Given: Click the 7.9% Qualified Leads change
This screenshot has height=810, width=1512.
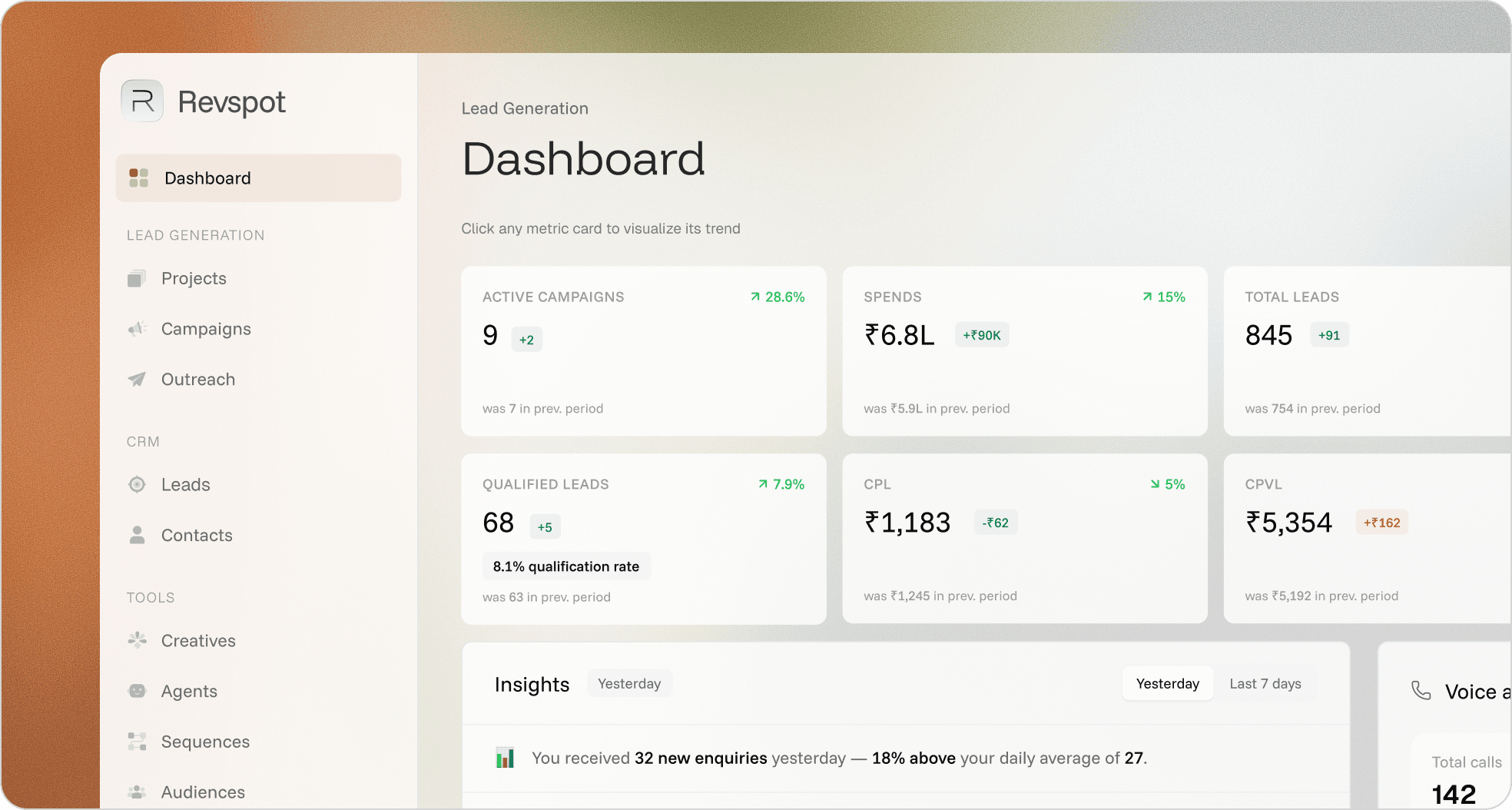Looking at the screenshot, I should coord(781,484).
